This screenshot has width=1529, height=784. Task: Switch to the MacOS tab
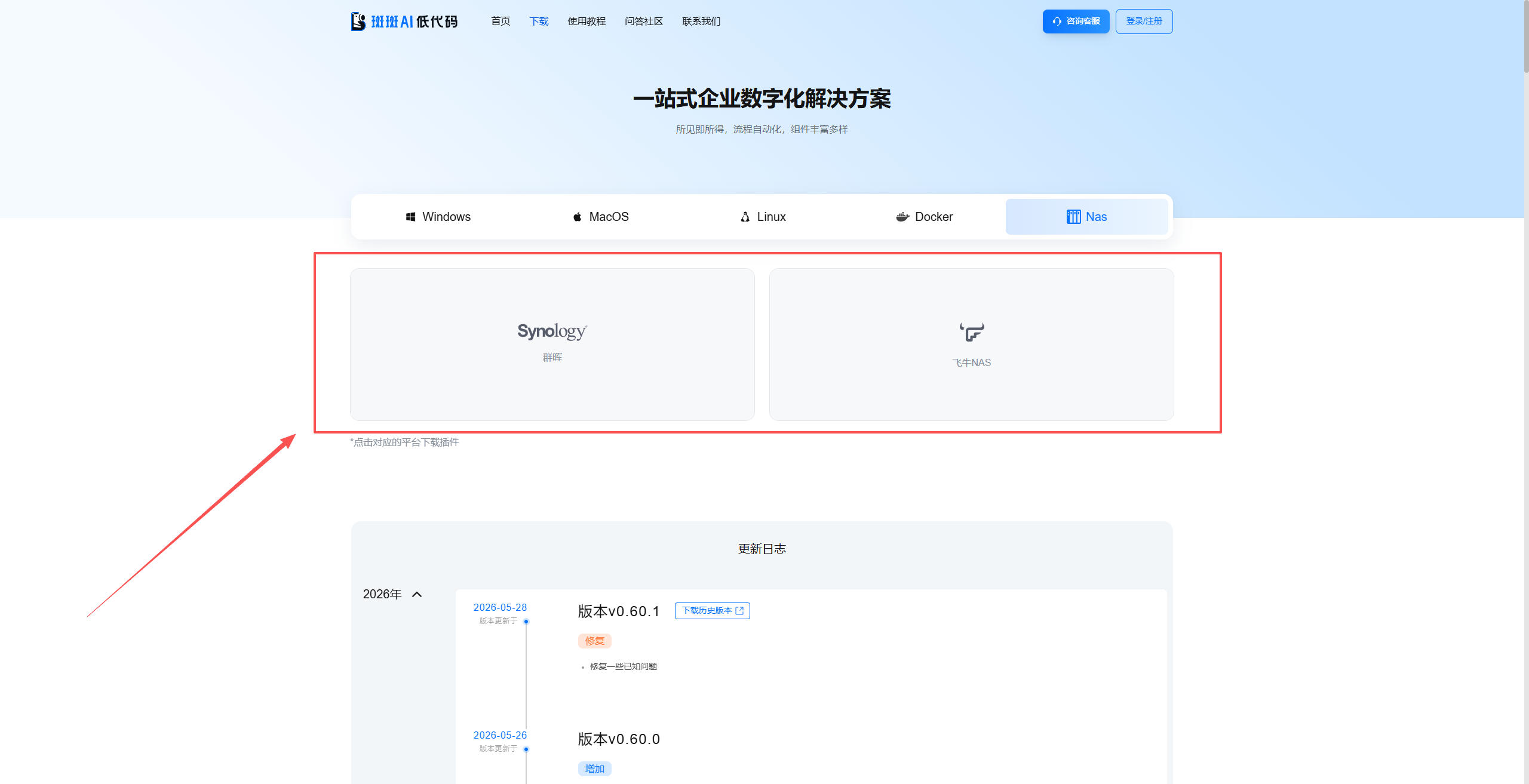coord(600,217)
